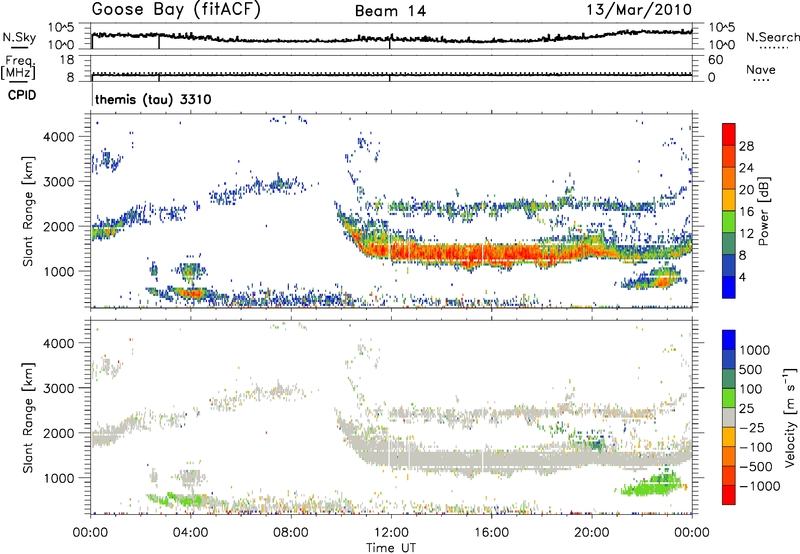Click the dotted line sample under Nave
800x554 pixels.
761,80
